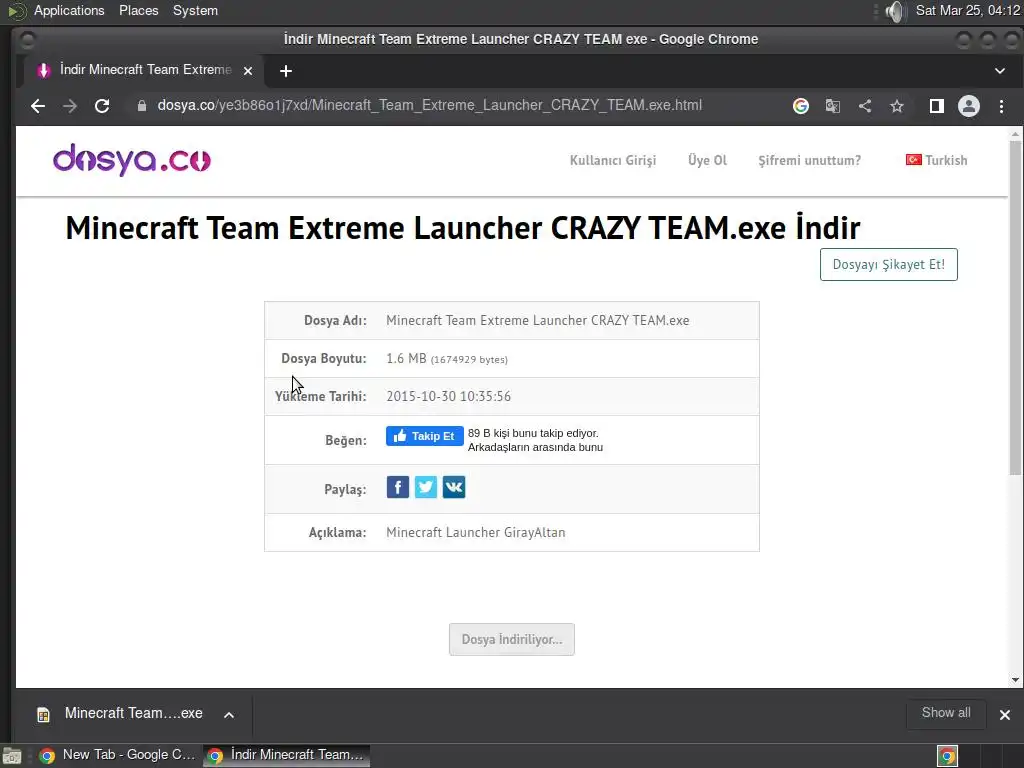1024x768 pixels.
Task: Close the İndir Minecraft tab
Action: (248, 71)
